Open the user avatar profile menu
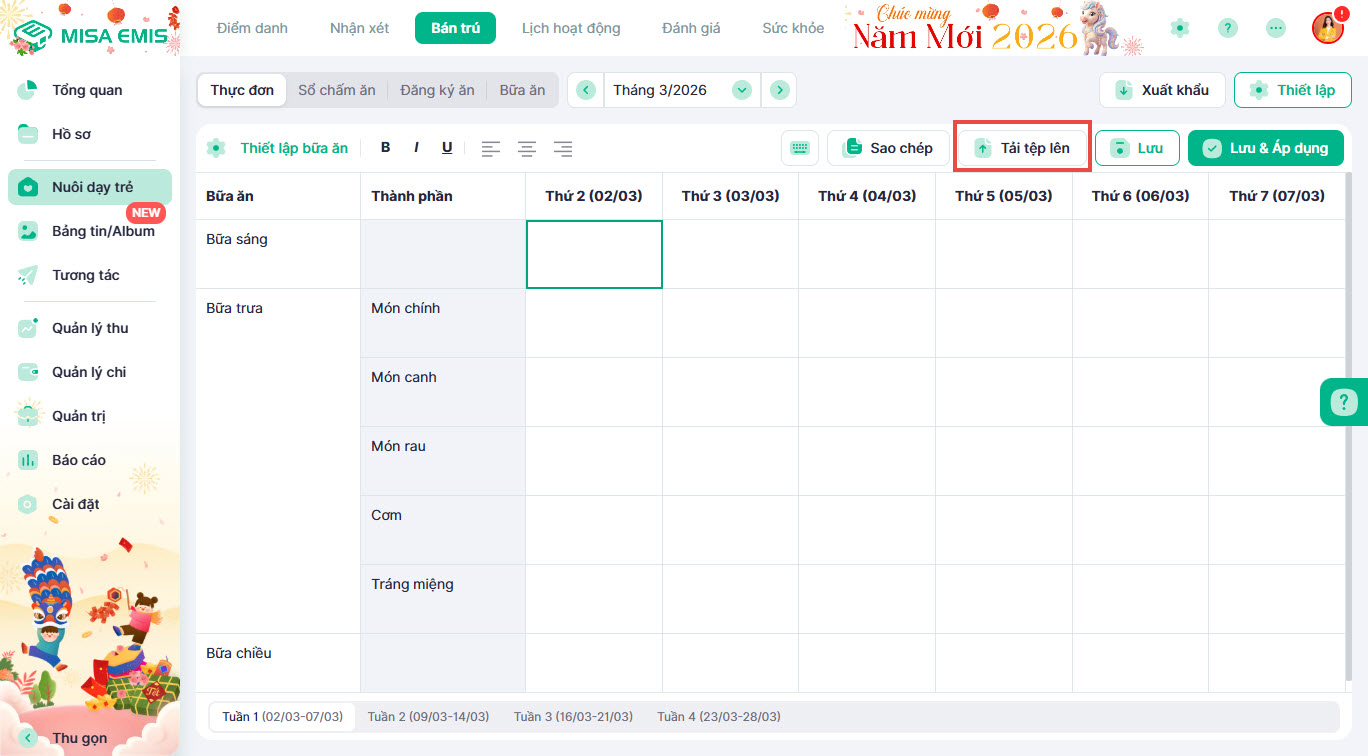This screenshot has height=756, width=1368. [1327, 28]
